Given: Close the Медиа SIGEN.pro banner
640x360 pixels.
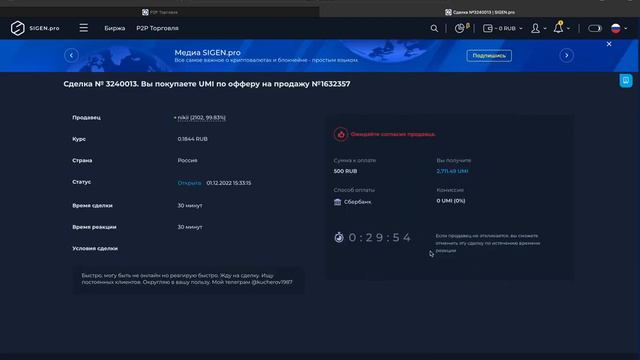Looking at the screenshot, I should click(x=609, y=44).
